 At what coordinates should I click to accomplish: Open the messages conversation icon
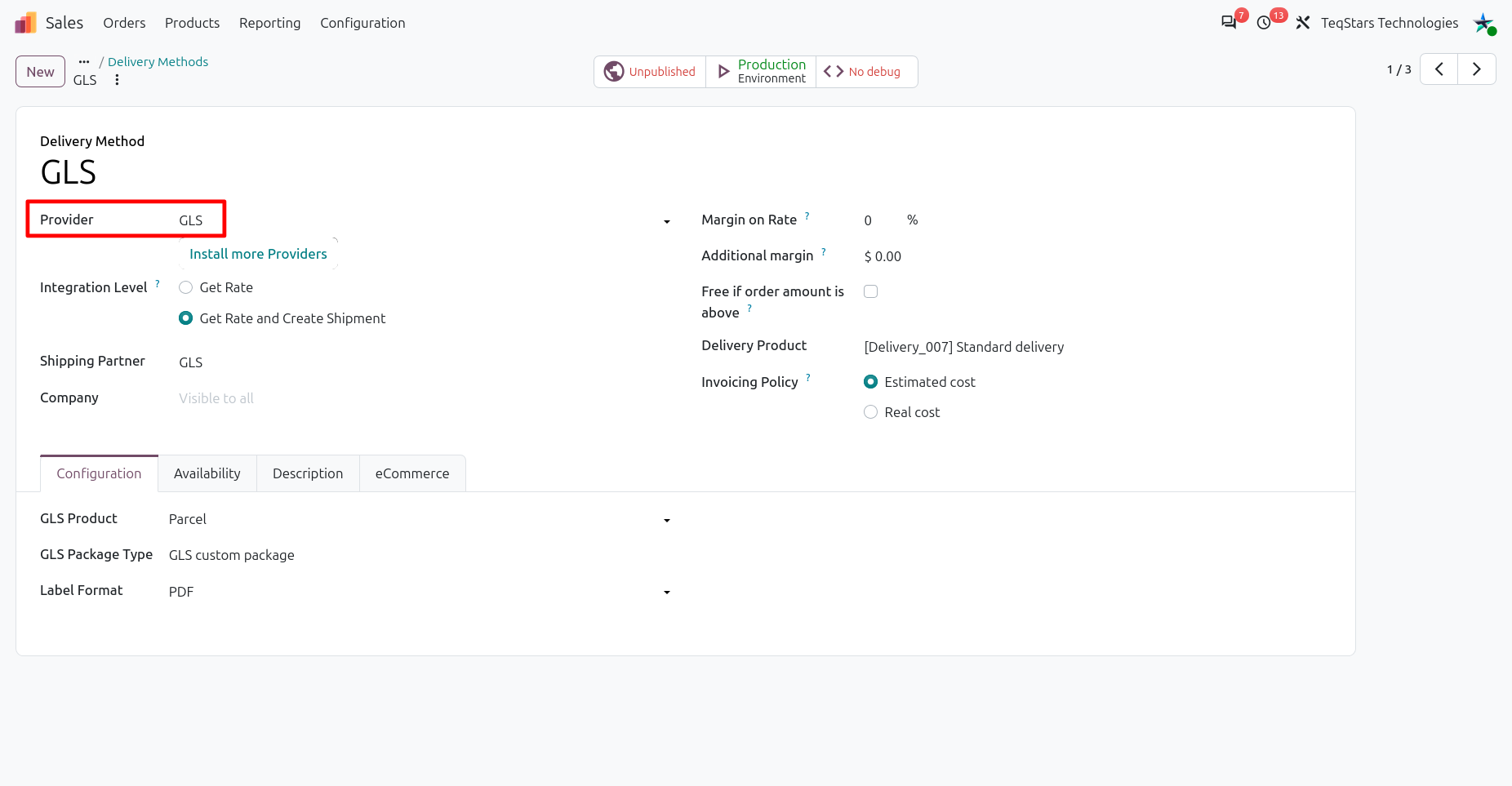[1229, 23]
